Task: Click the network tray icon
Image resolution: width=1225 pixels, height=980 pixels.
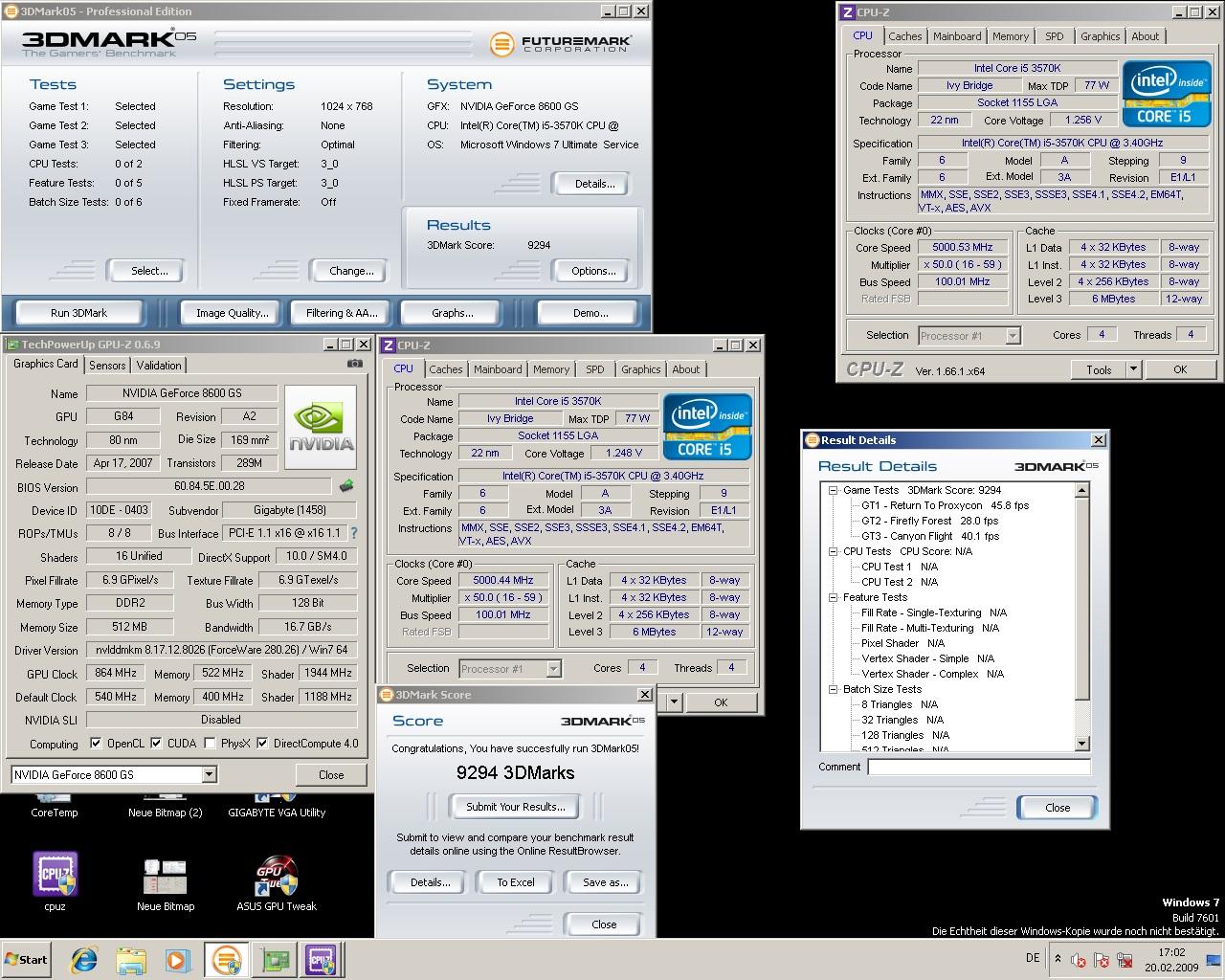Action: click(x=1125, y=960)
